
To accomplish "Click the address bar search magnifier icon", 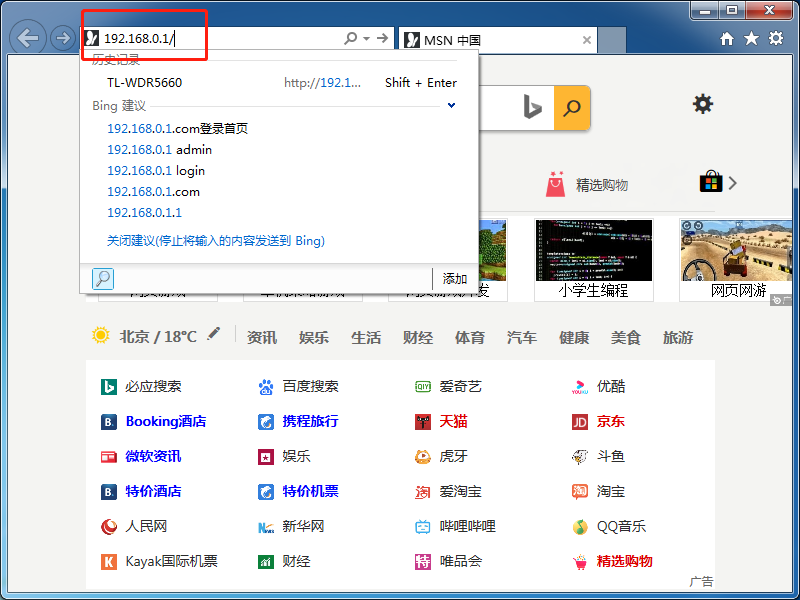I will (x=351, y=38).
